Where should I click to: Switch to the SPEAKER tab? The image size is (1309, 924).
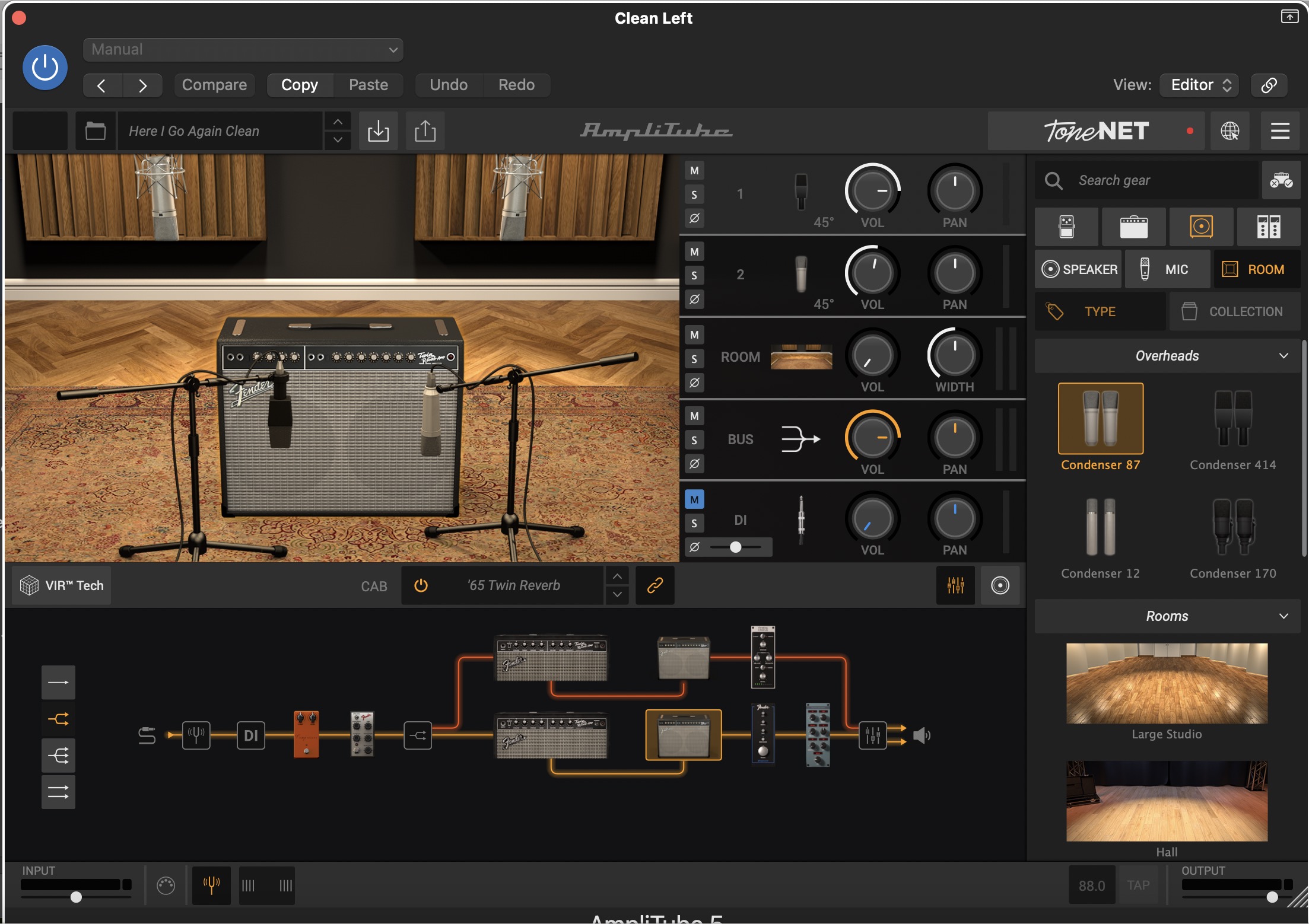(x=1079, y=269)
